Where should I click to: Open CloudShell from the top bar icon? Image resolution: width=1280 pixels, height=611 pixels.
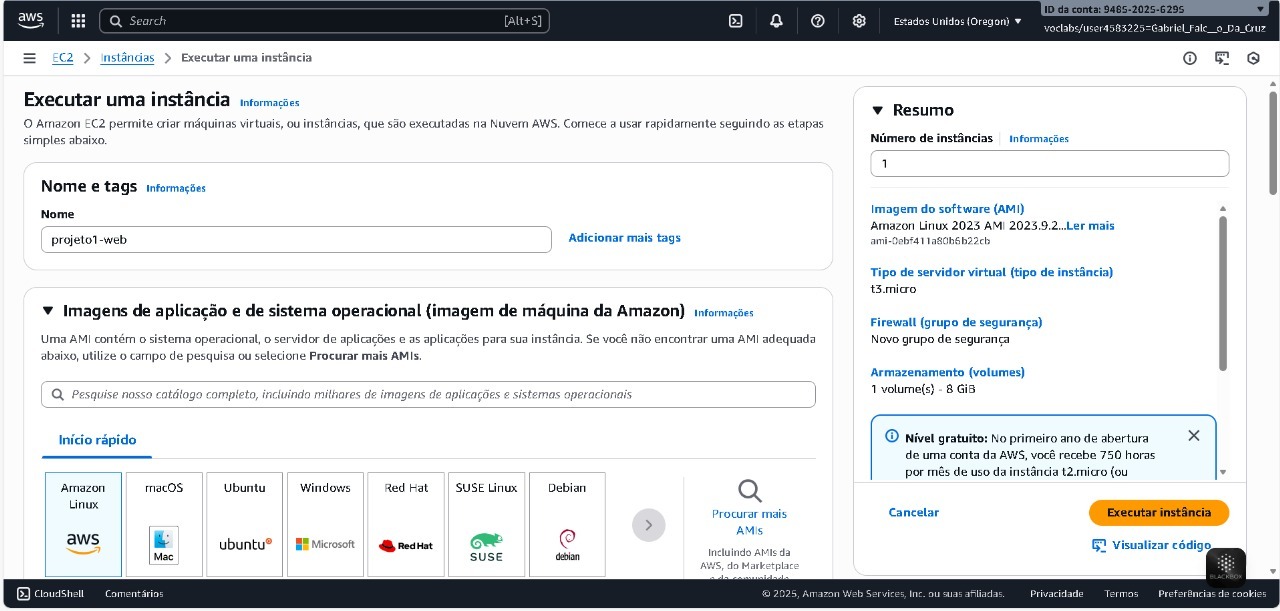point(735,21)
